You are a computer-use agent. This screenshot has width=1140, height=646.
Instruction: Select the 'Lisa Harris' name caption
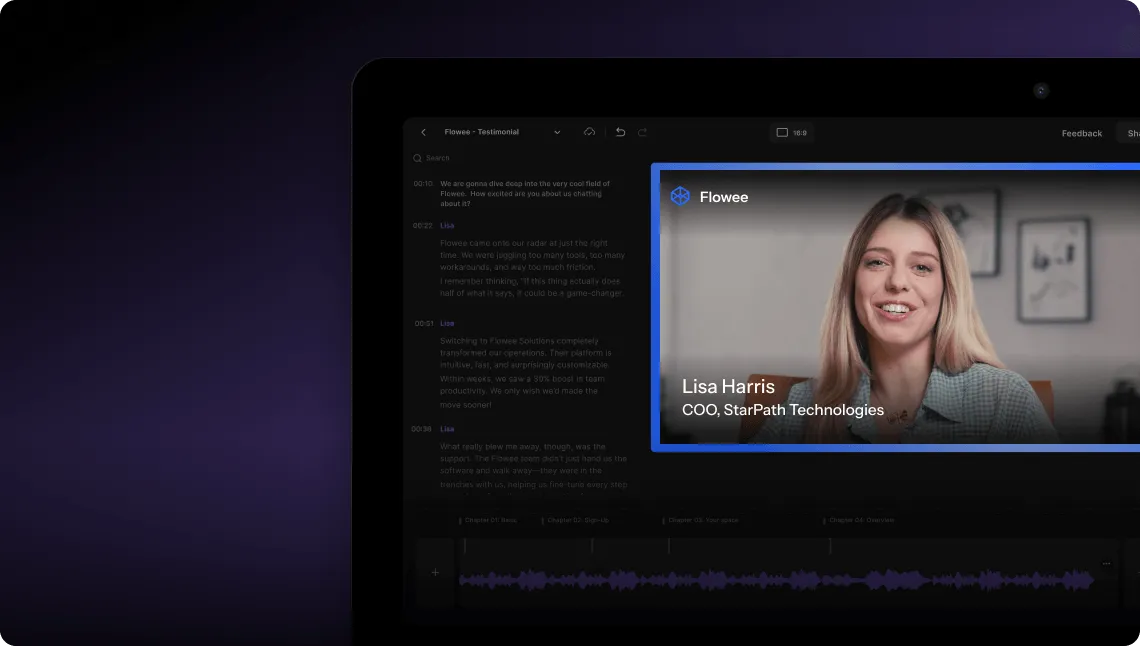(728, 387)
